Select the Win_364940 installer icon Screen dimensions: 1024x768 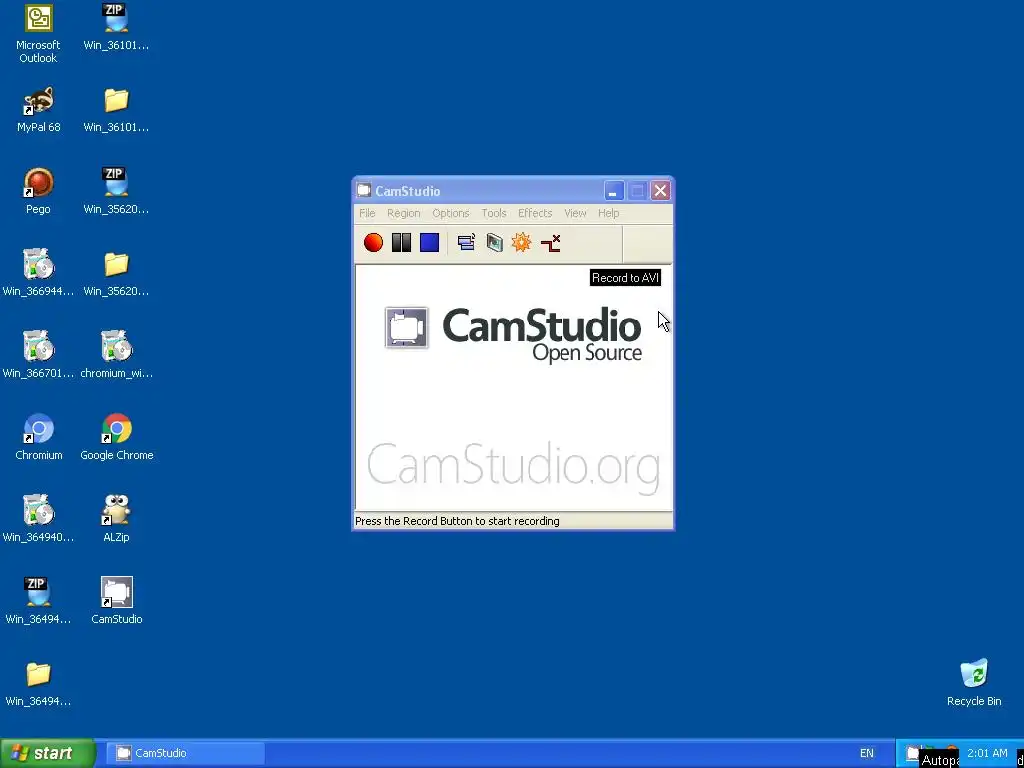[38, 519]
